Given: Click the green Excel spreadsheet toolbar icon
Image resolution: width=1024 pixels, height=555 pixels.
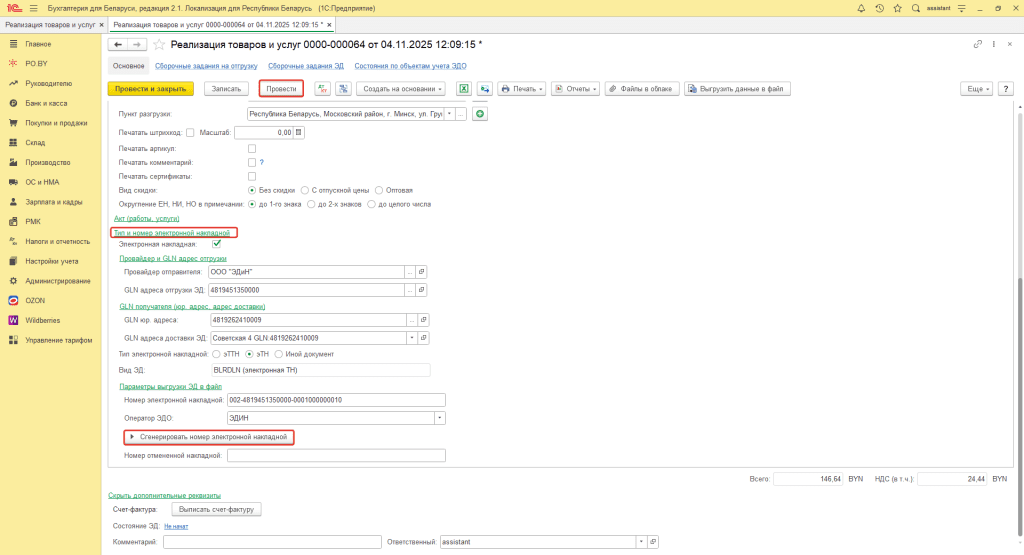Looking at the screenshot, I should [464, 89].
